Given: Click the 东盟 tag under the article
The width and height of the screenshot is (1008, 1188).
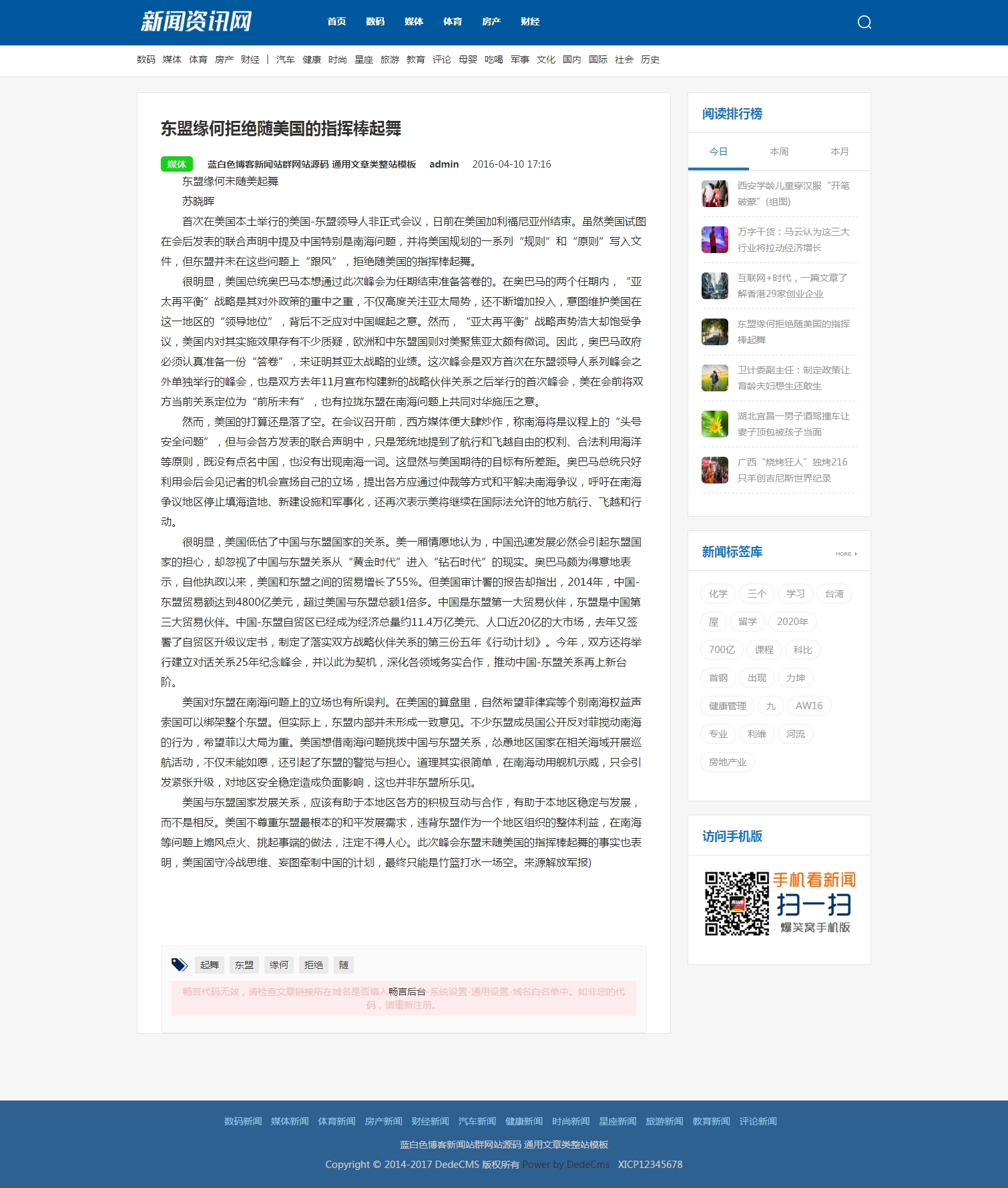Looking at the screenshot, I should (244, 965).
